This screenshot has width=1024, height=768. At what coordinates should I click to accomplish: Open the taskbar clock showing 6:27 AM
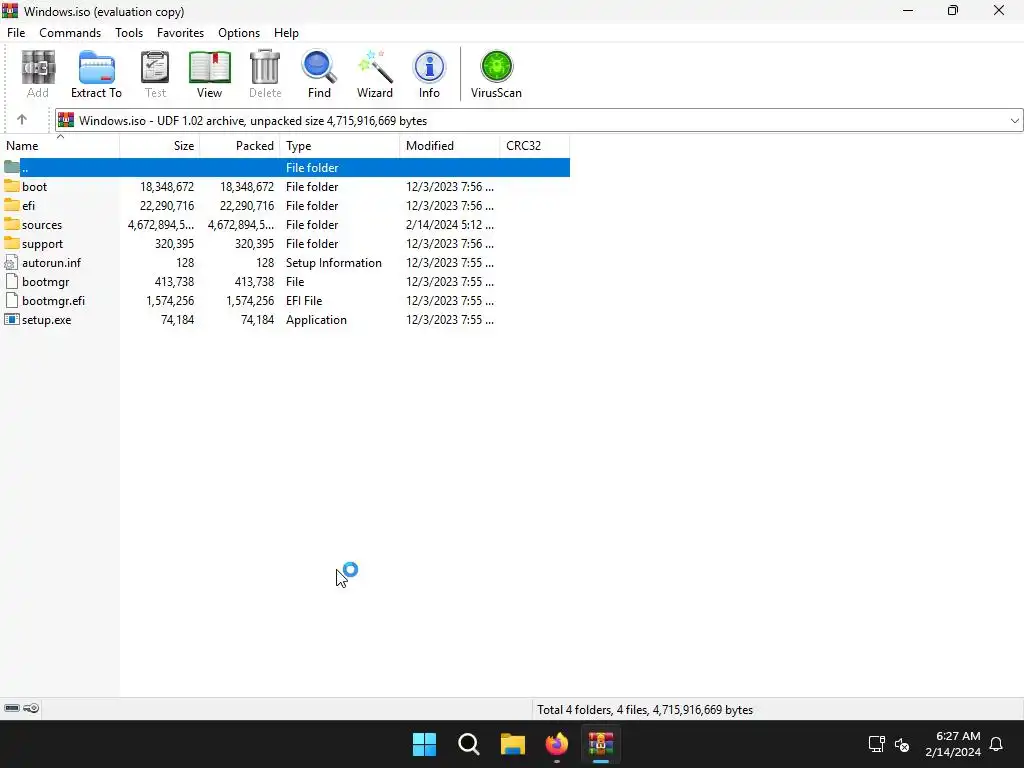click(x=953, y=744)
